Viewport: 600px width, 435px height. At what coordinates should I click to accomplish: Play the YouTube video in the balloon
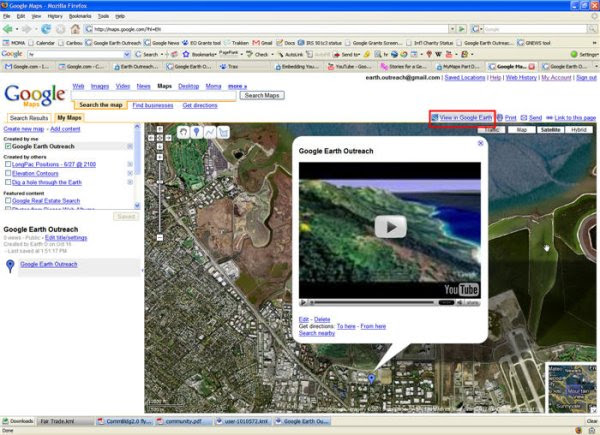click(390, 227)
